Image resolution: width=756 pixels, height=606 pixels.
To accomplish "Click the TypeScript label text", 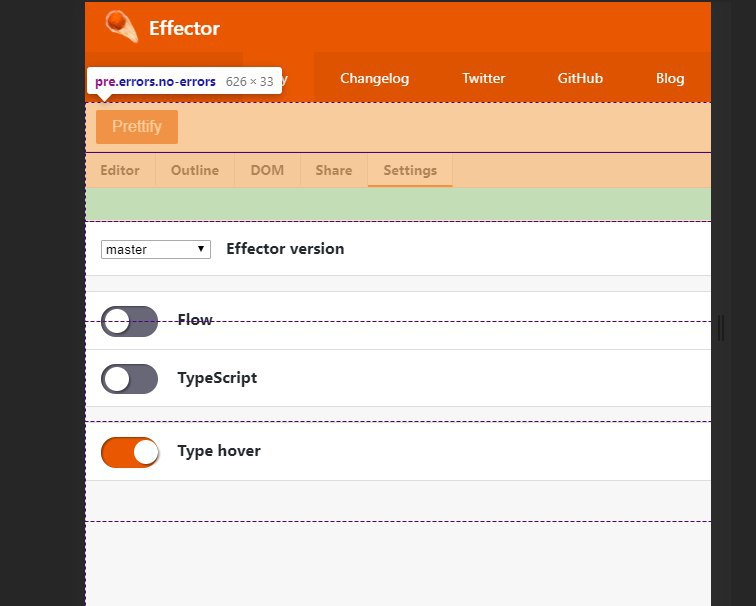I will pos(217,378).
